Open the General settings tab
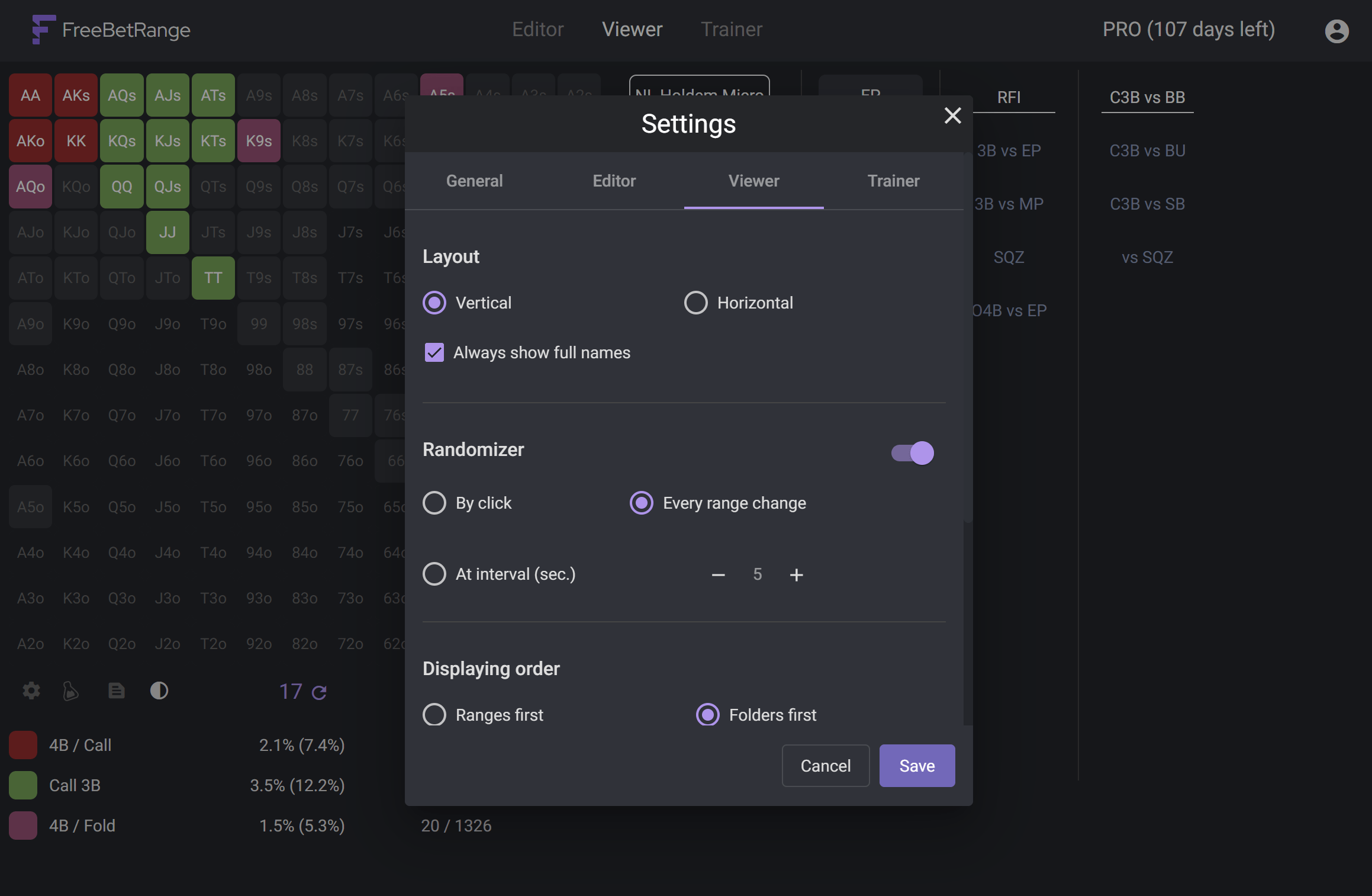 [x=474, y=181]
